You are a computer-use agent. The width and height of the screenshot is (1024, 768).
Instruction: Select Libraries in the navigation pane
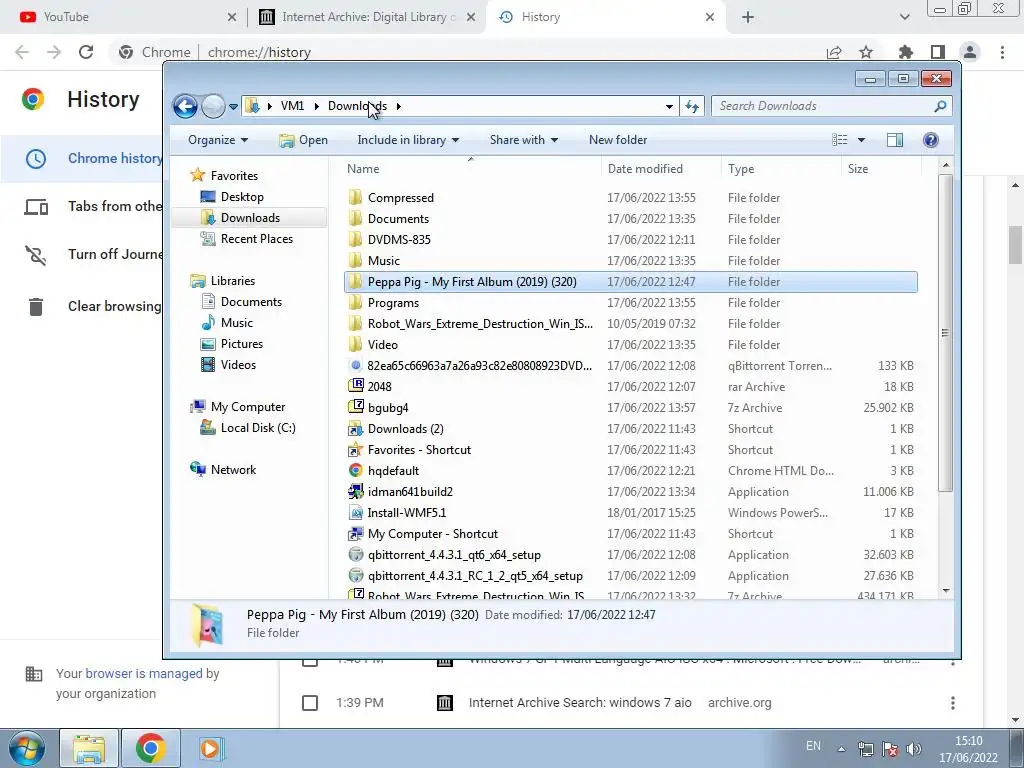coord(232,281)
